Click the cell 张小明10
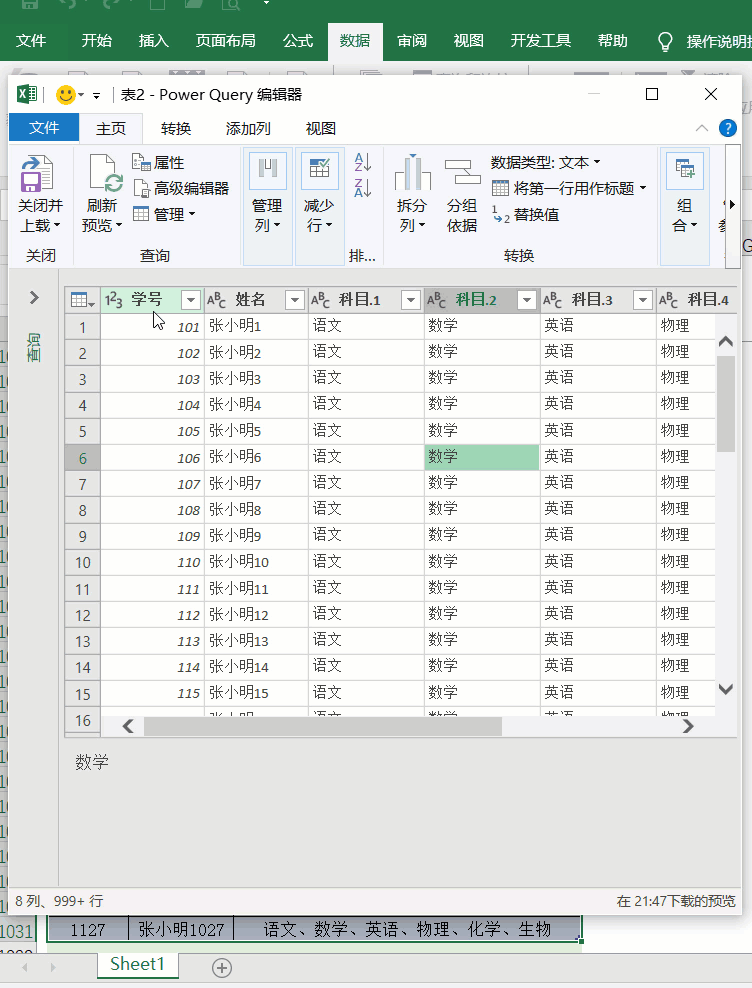Viewport: 752px width, 988px height. pyautogui.click(x=257, y=562)
